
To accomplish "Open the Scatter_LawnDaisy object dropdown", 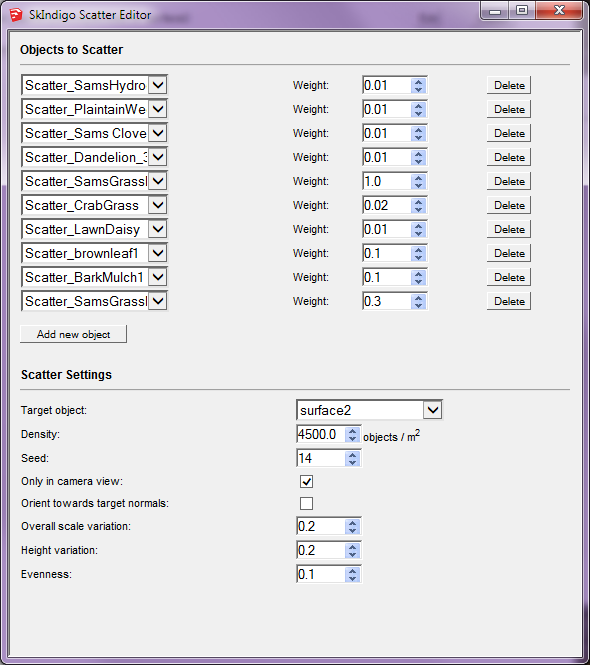I will [x=158, y=229].
